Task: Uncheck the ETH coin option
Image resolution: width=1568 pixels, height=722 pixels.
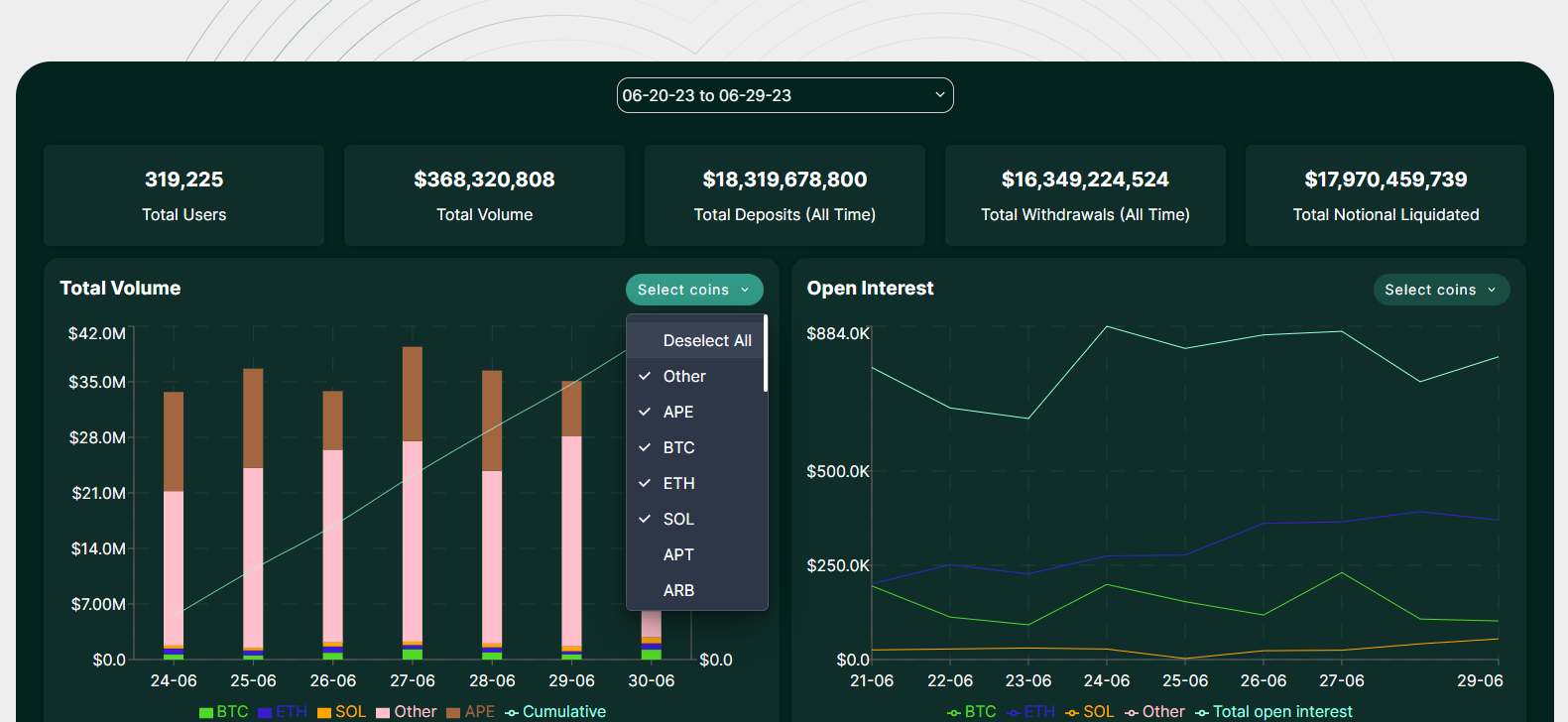Action: (696, 483)
